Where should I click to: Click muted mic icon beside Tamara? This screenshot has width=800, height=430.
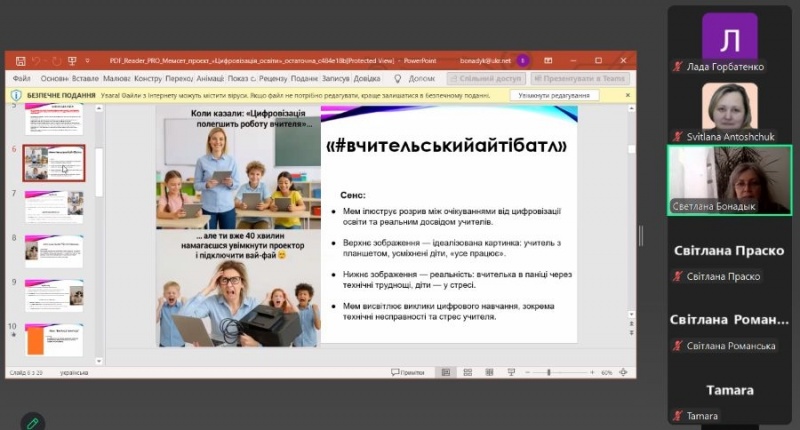tap(678, 416)
